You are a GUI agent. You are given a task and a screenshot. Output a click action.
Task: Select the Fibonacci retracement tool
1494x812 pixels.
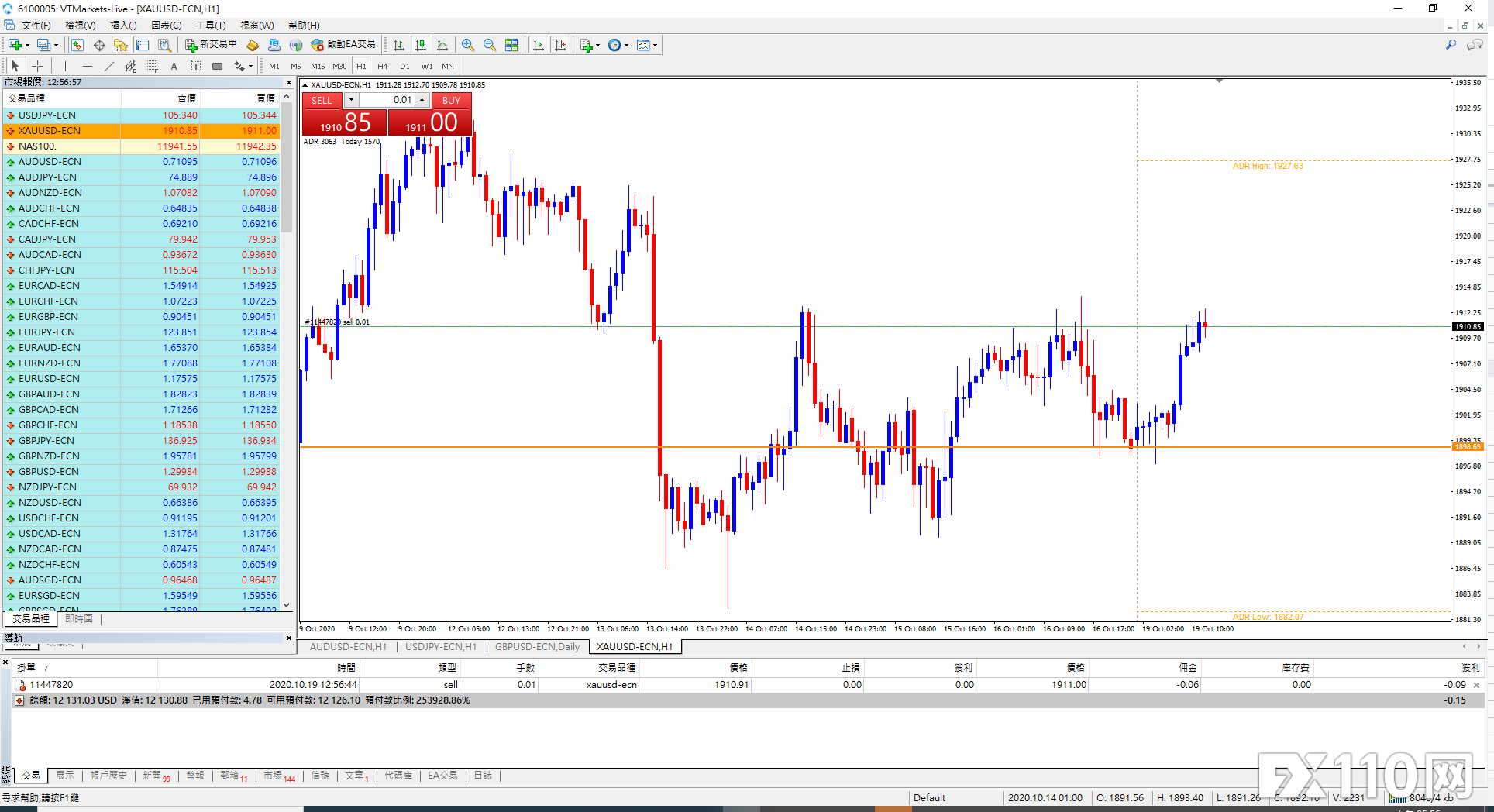click(x=153, y=67)
